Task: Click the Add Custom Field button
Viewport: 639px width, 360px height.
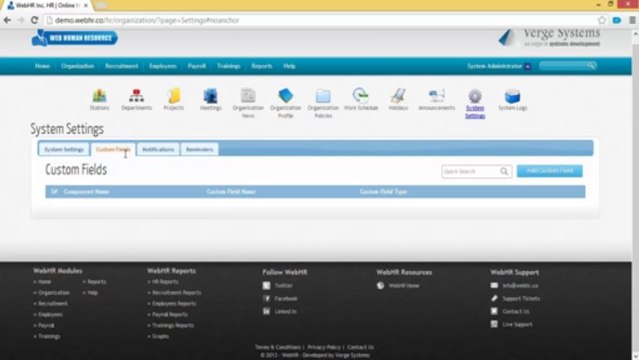Action: click(549, 171)
